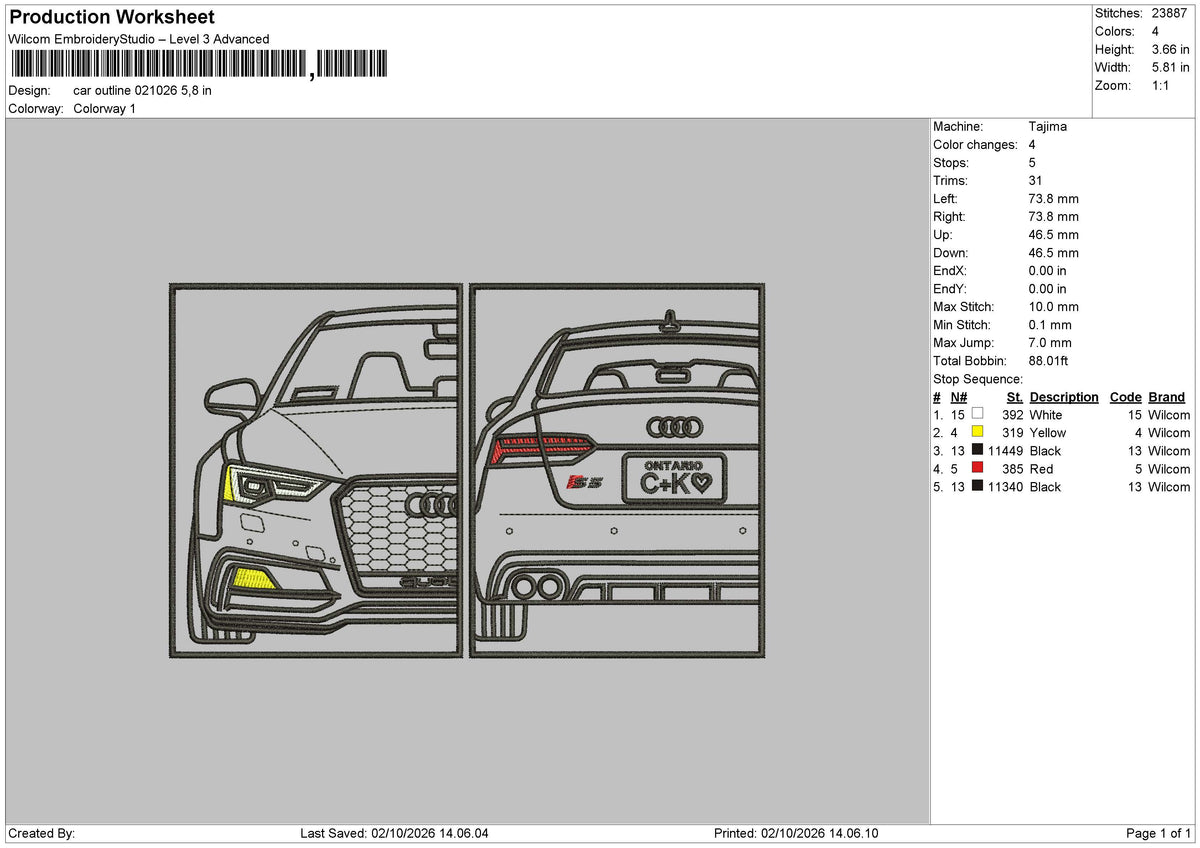Click 'Last Saved: 02/10/2026 14.06.04' footer text

[x=394, y=833]
